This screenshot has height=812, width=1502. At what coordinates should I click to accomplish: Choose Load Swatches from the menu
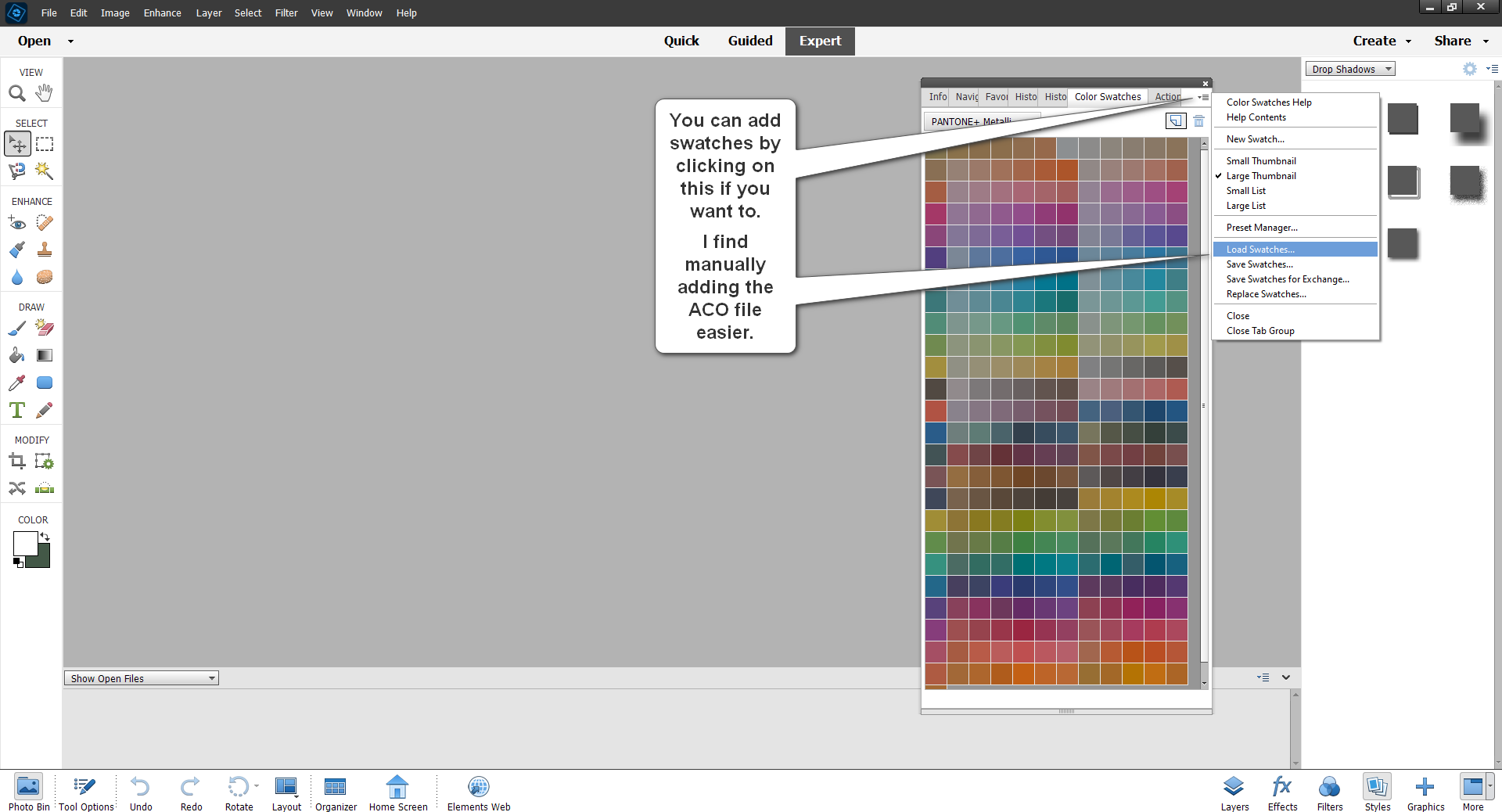(x=1259, y=249)
